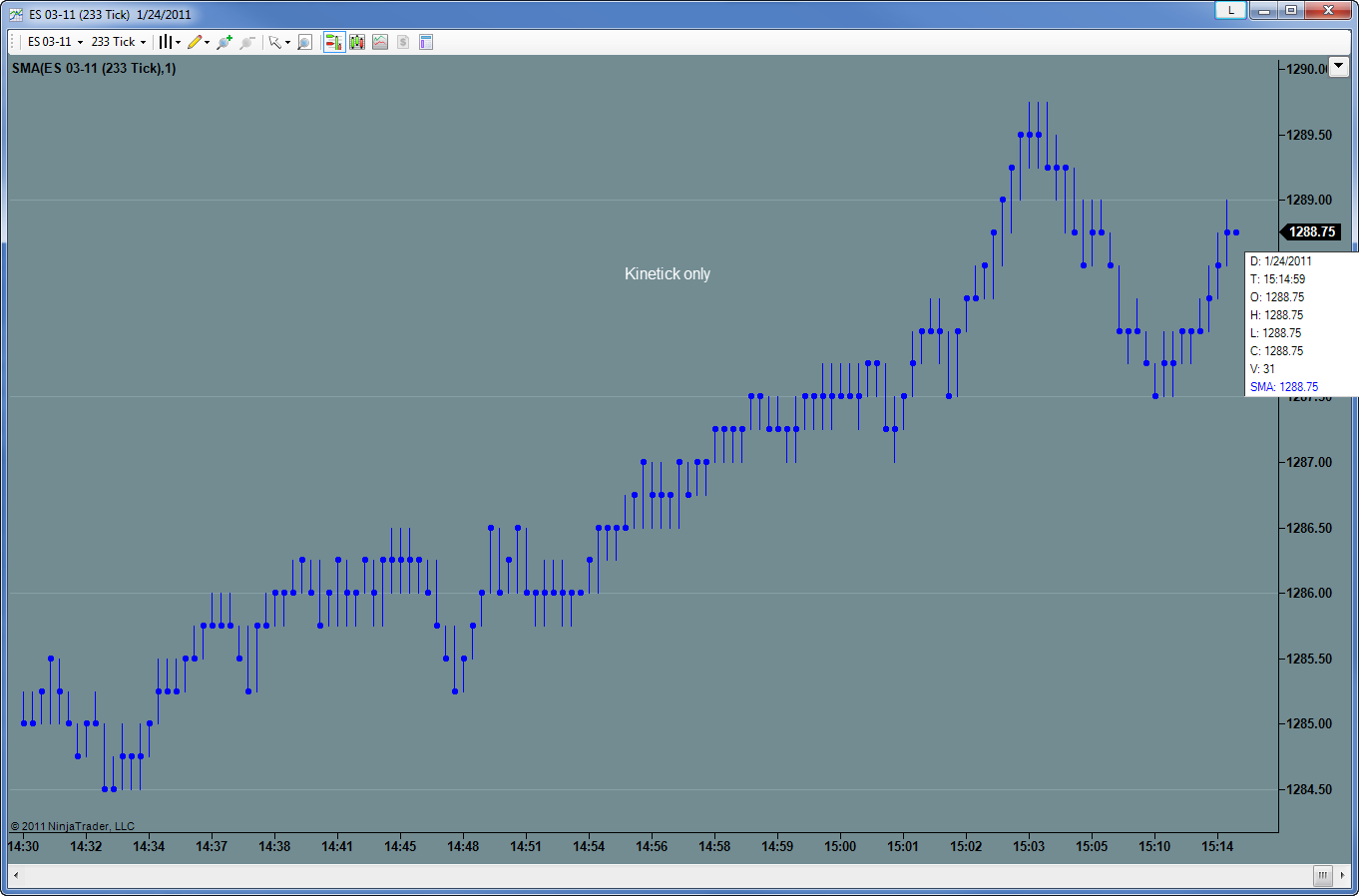This screenshot has width=1359, height=896.
Task: Click the 15:05 time axis label
Action: 1092,846
